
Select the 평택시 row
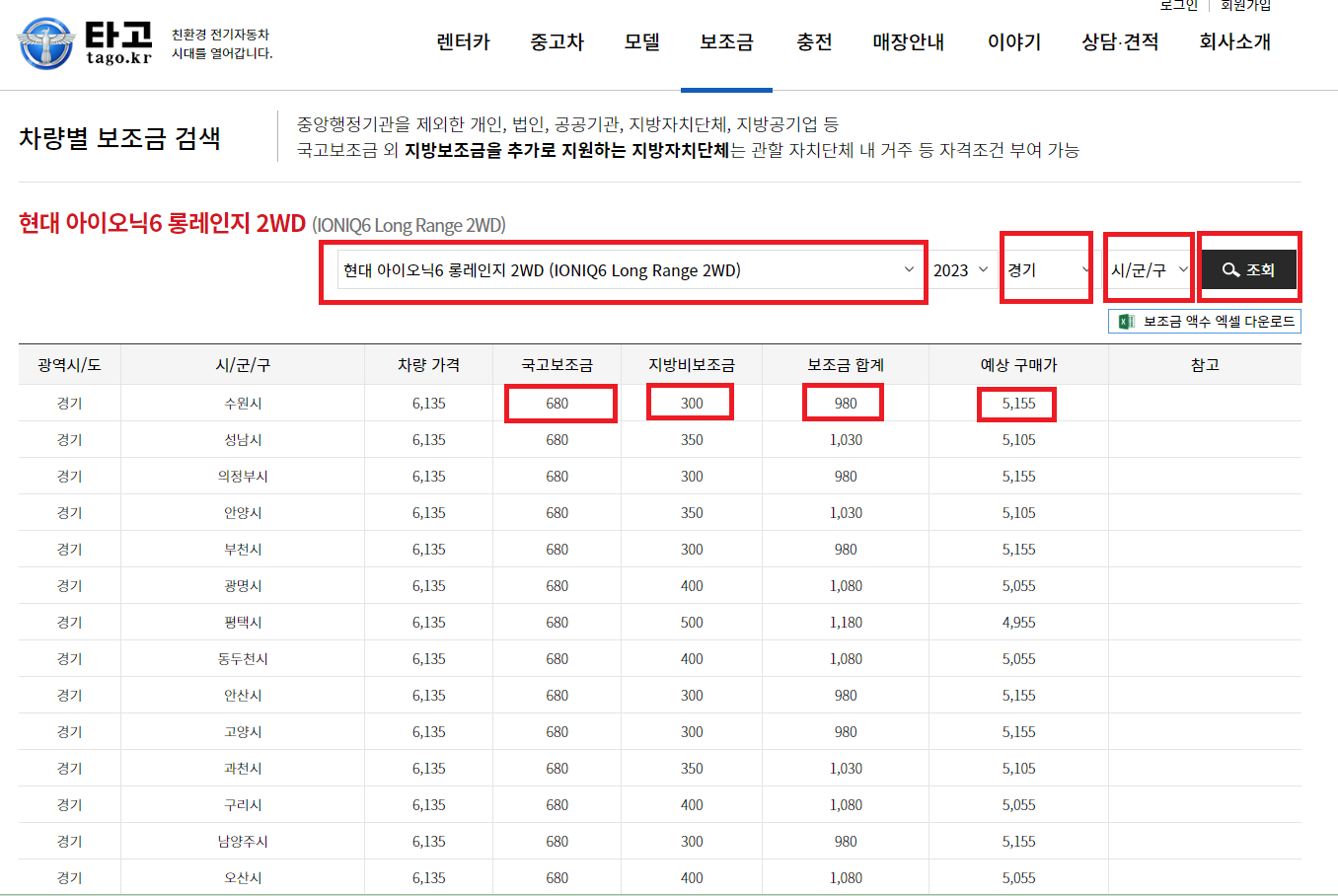(660, 623)
